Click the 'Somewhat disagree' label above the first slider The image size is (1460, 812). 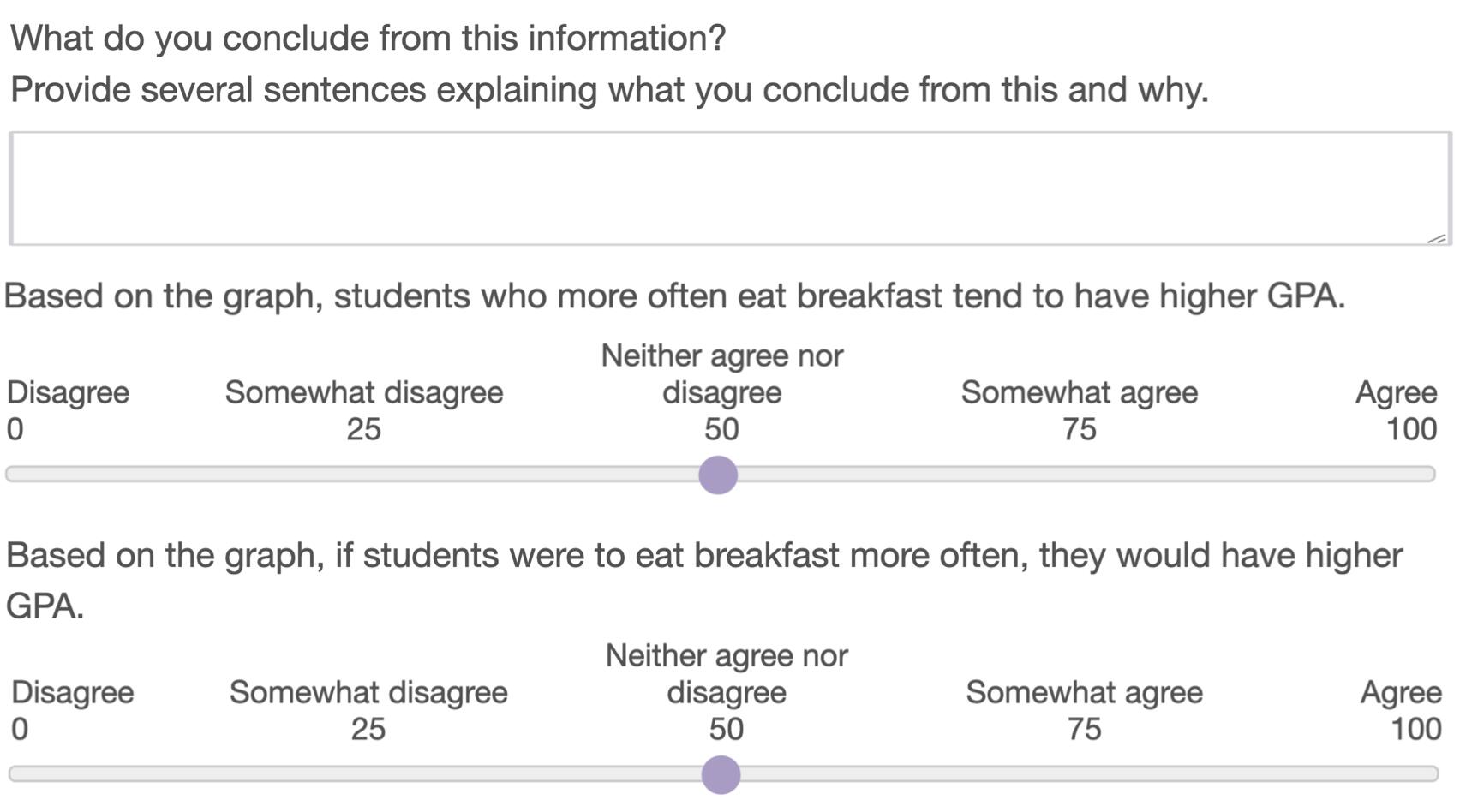click(x=364, y=392)
